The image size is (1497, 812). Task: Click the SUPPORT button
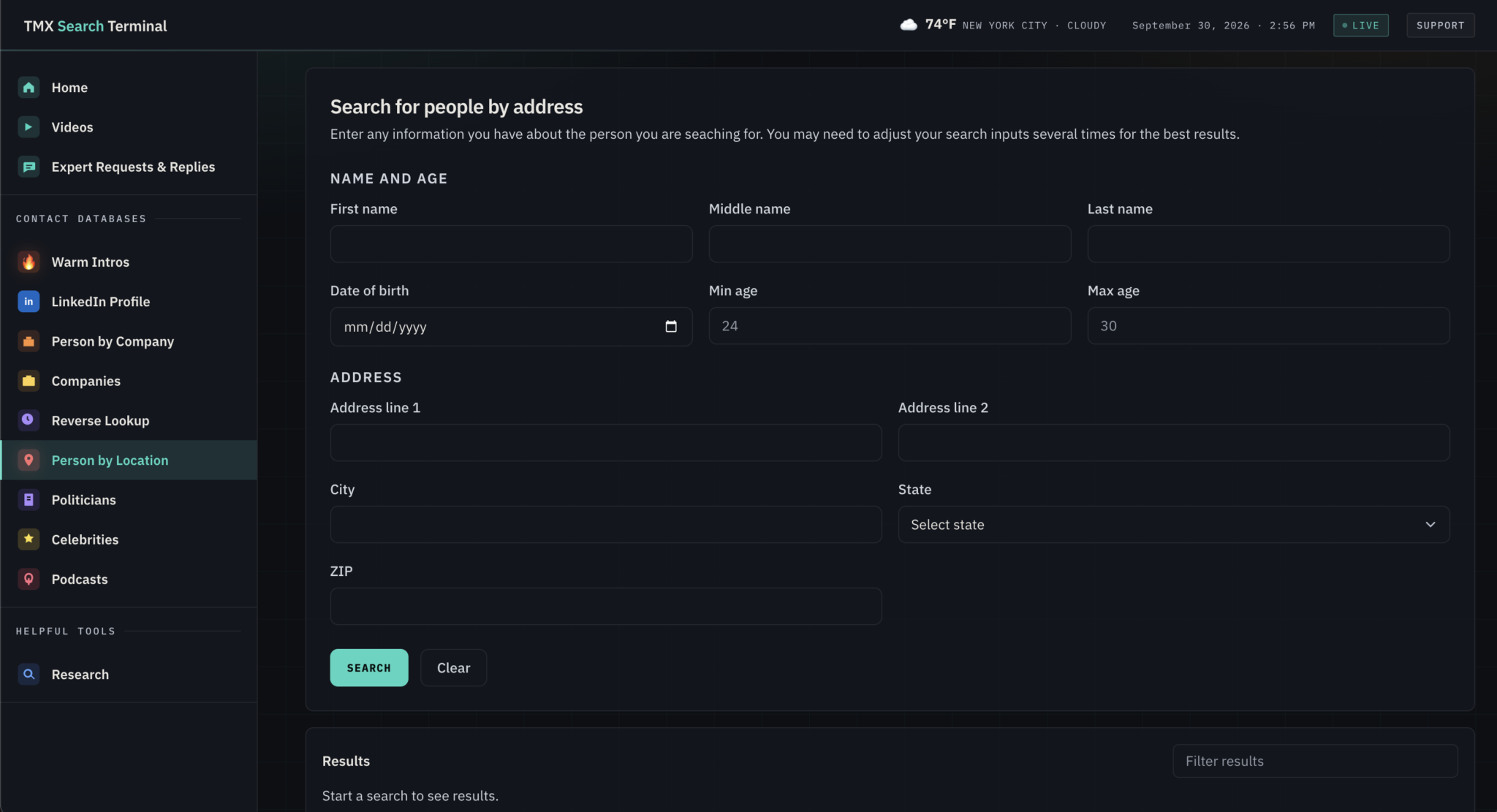tap(1440, 25)
